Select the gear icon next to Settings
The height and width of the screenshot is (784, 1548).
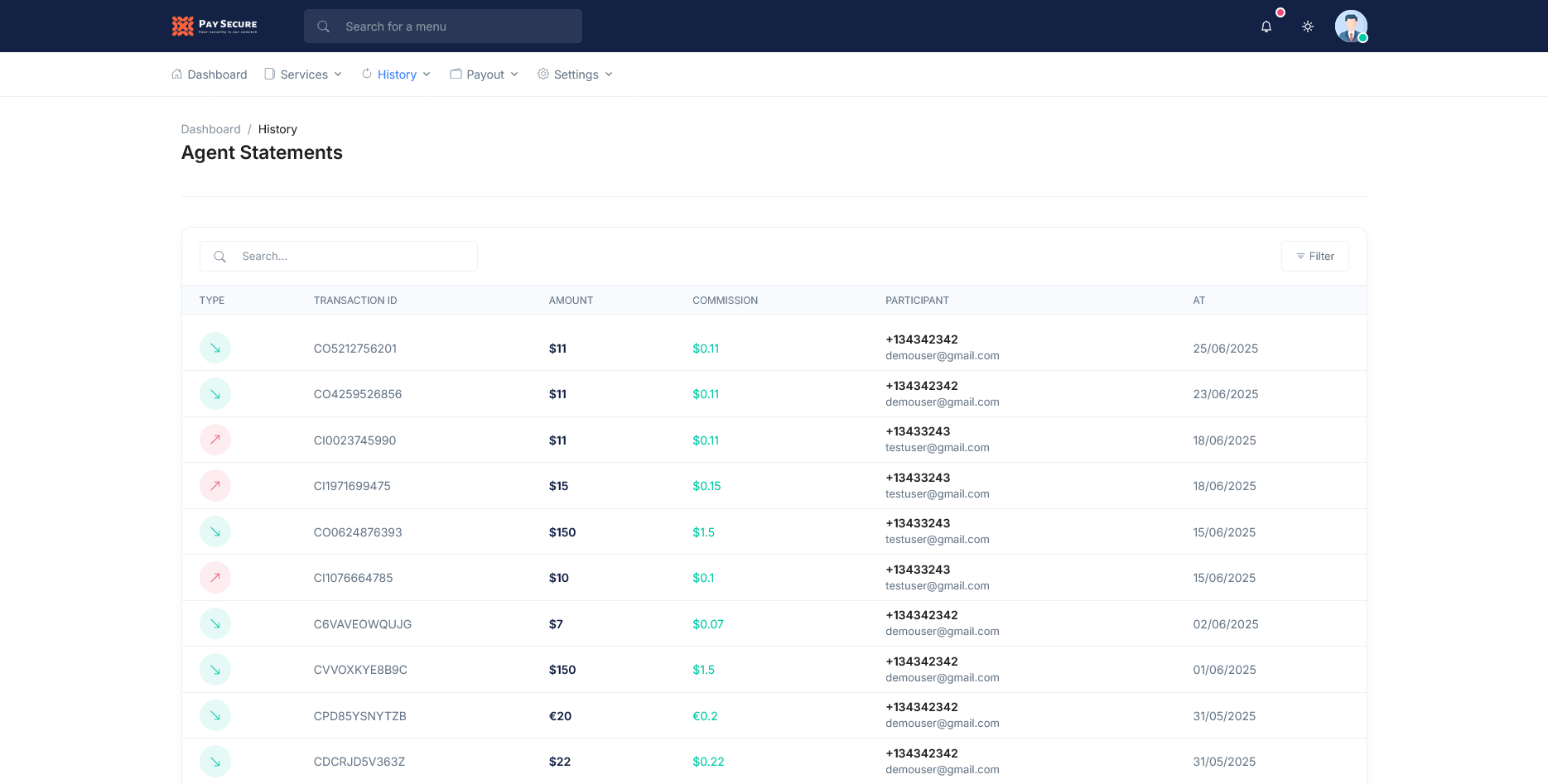[x=543, y=74]
